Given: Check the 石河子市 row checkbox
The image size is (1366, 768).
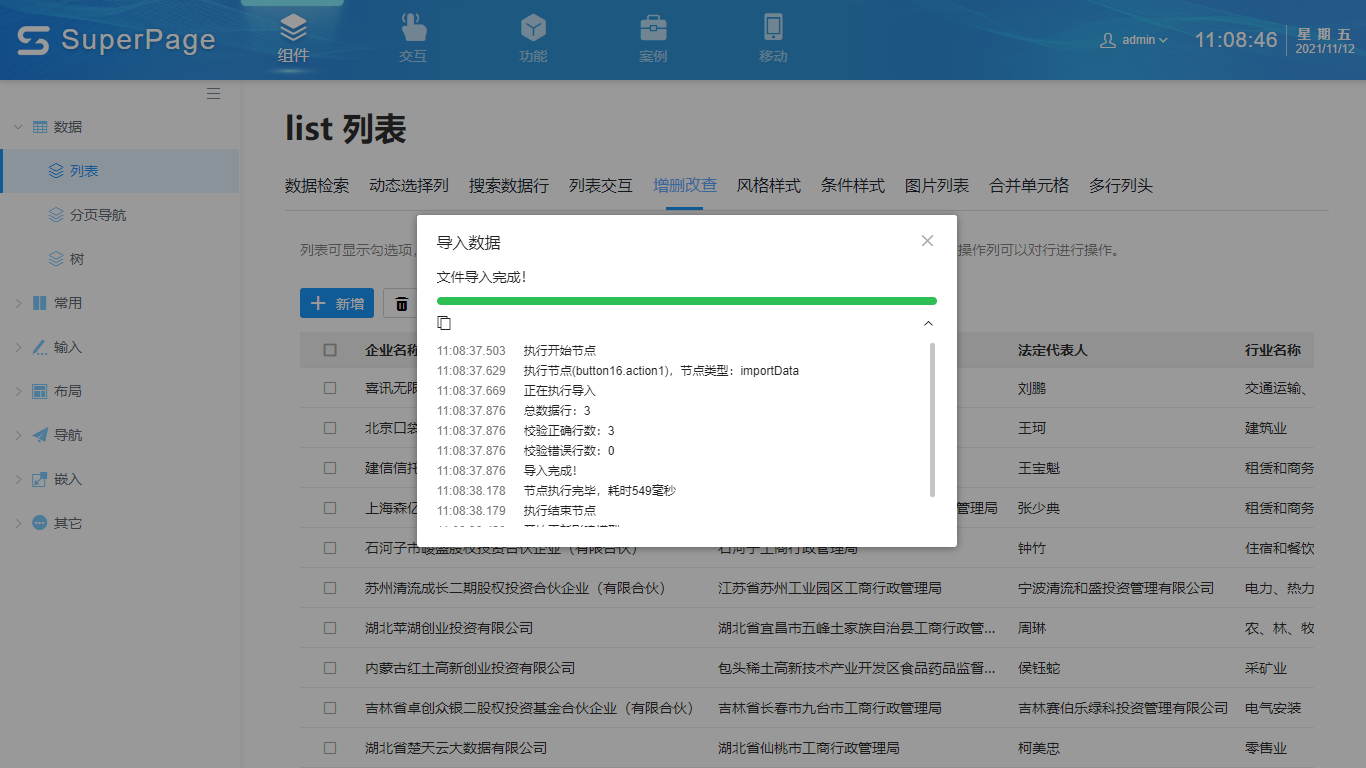Looking at the screenshot, I should point(330,548).
